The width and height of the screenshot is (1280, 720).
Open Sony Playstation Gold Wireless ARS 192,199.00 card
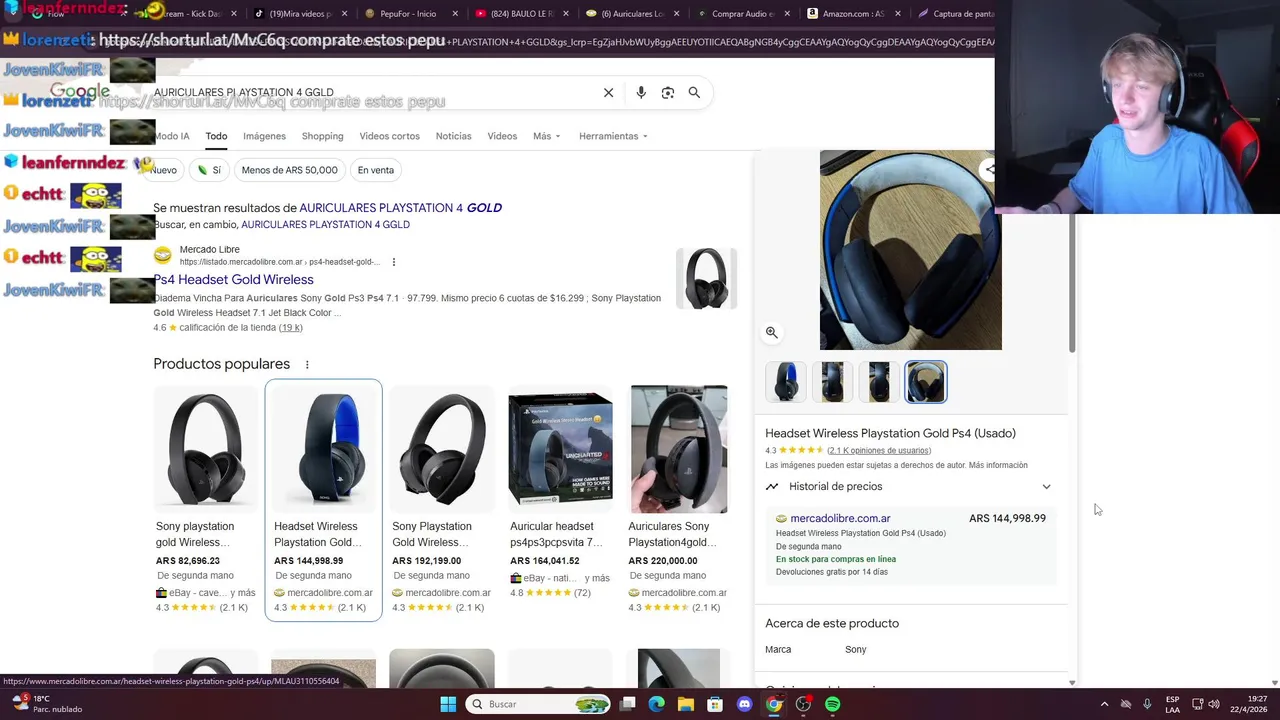pyautogui.click(x=442, y=500)
